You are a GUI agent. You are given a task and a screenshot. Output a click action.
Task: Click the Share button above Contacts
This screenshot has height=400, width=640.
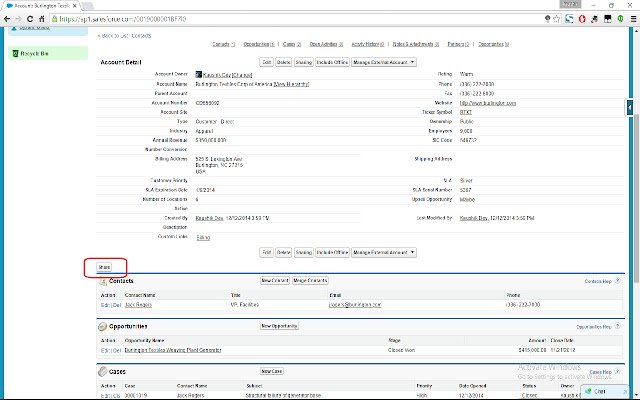coord(104,267)
